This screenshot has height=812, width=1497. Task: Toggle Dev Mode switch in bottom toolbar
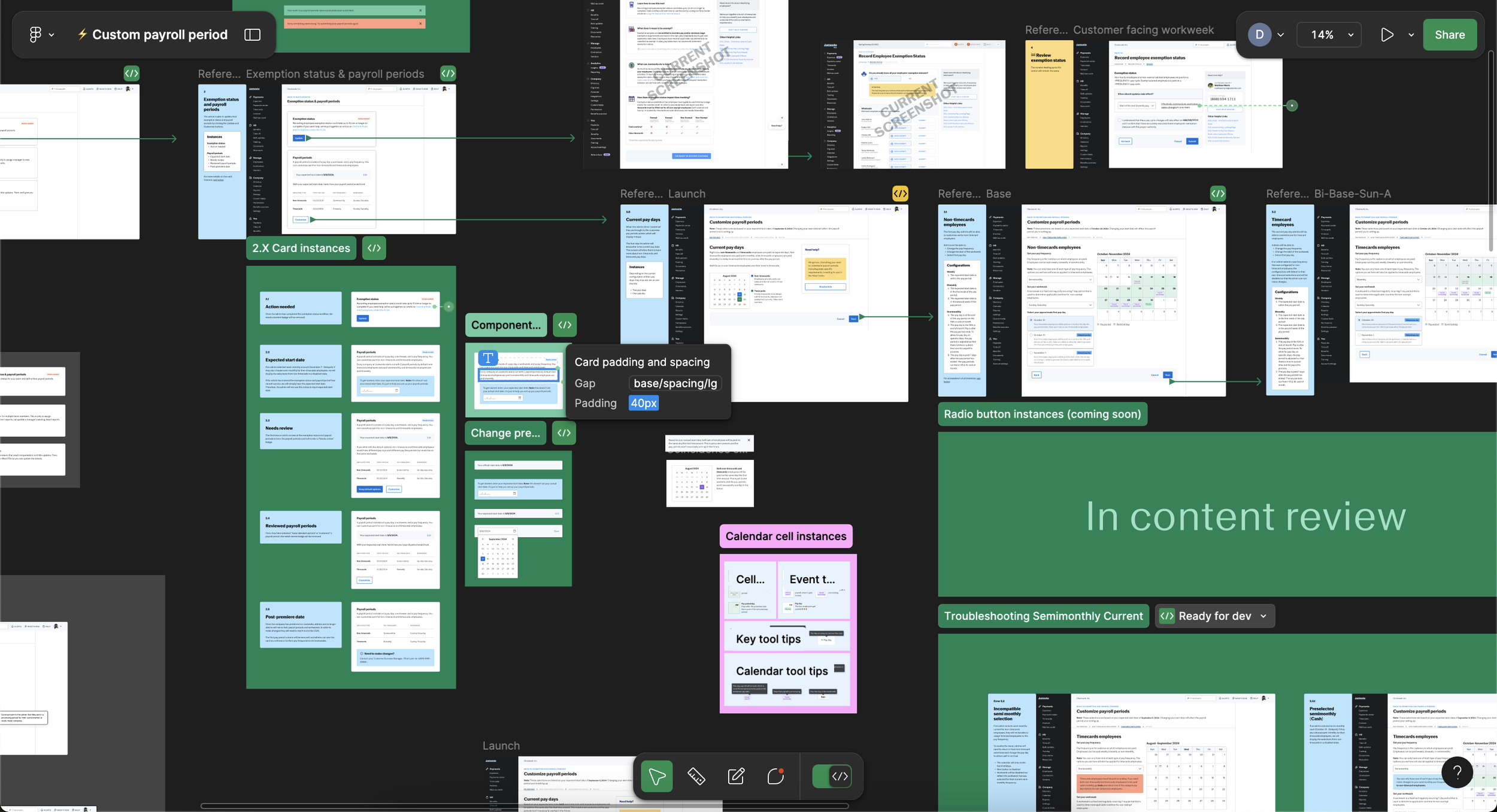tap(832, 777)
